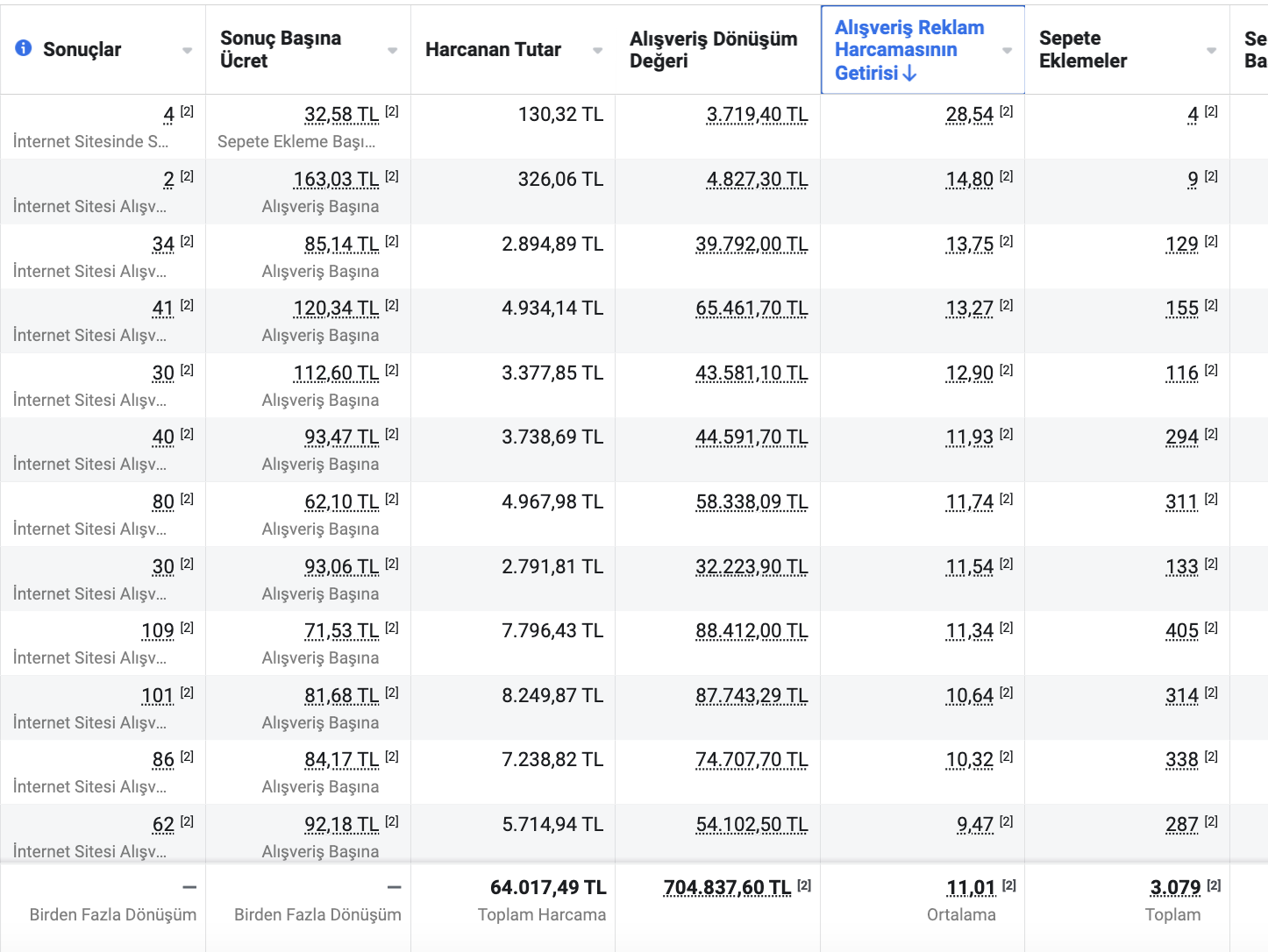Viewport: 1268px width, 952px height.
Task: Open the 88.412,00 TL conversion value
Action: pos(752,631)
